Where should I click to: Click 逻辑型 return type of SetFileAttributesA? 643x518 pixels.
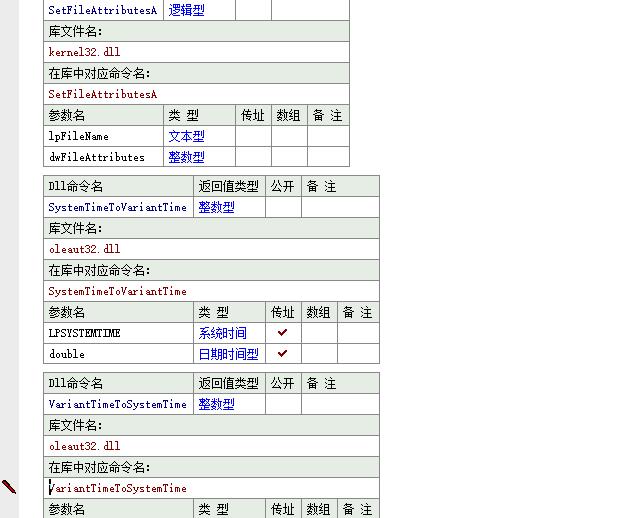(x=187, y=10)
